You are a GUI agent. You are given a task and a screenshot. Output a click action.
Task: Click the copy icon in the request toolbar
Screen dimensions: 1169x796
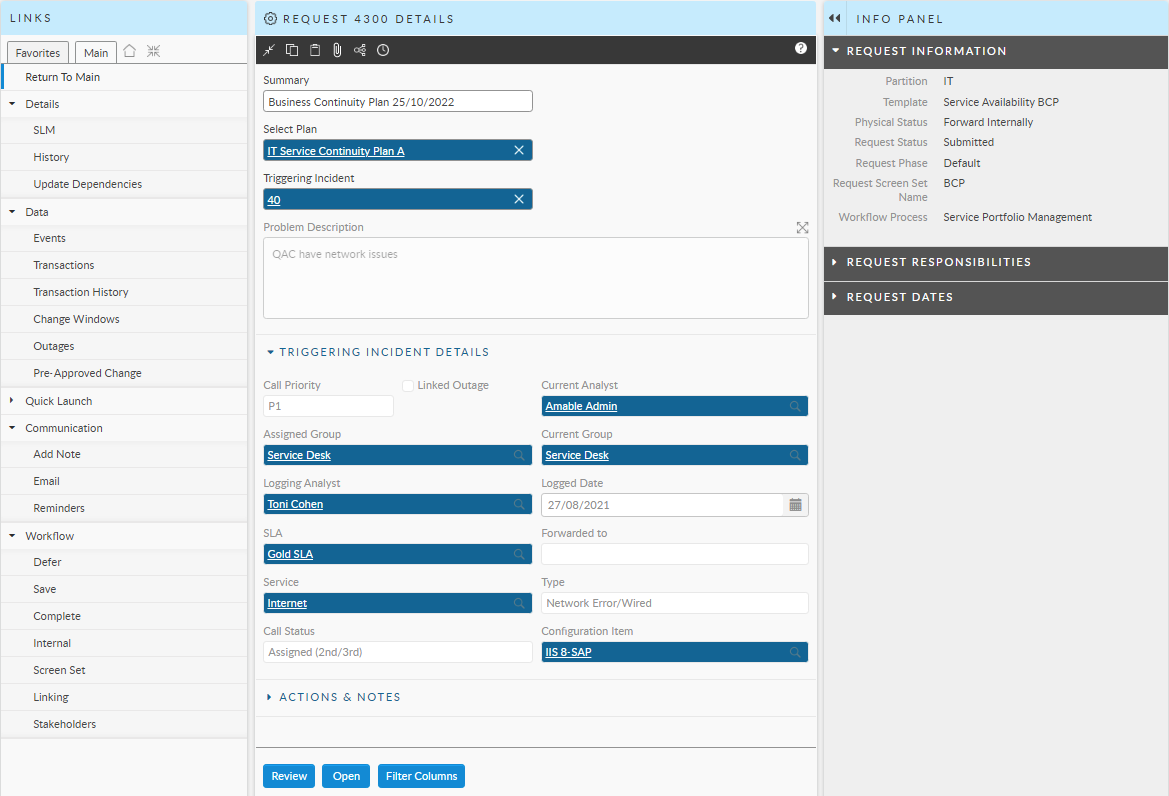coord(292,50)
